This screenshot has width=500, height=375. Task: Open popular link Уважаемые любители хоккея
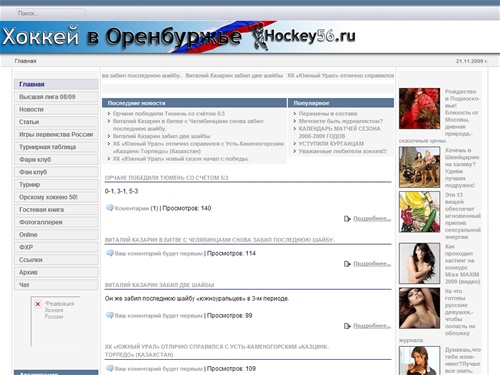tap(343, 151)
